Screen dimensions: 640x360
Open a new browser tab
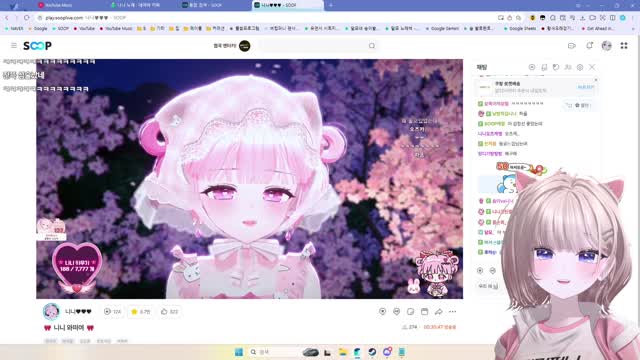pos(331,5)
